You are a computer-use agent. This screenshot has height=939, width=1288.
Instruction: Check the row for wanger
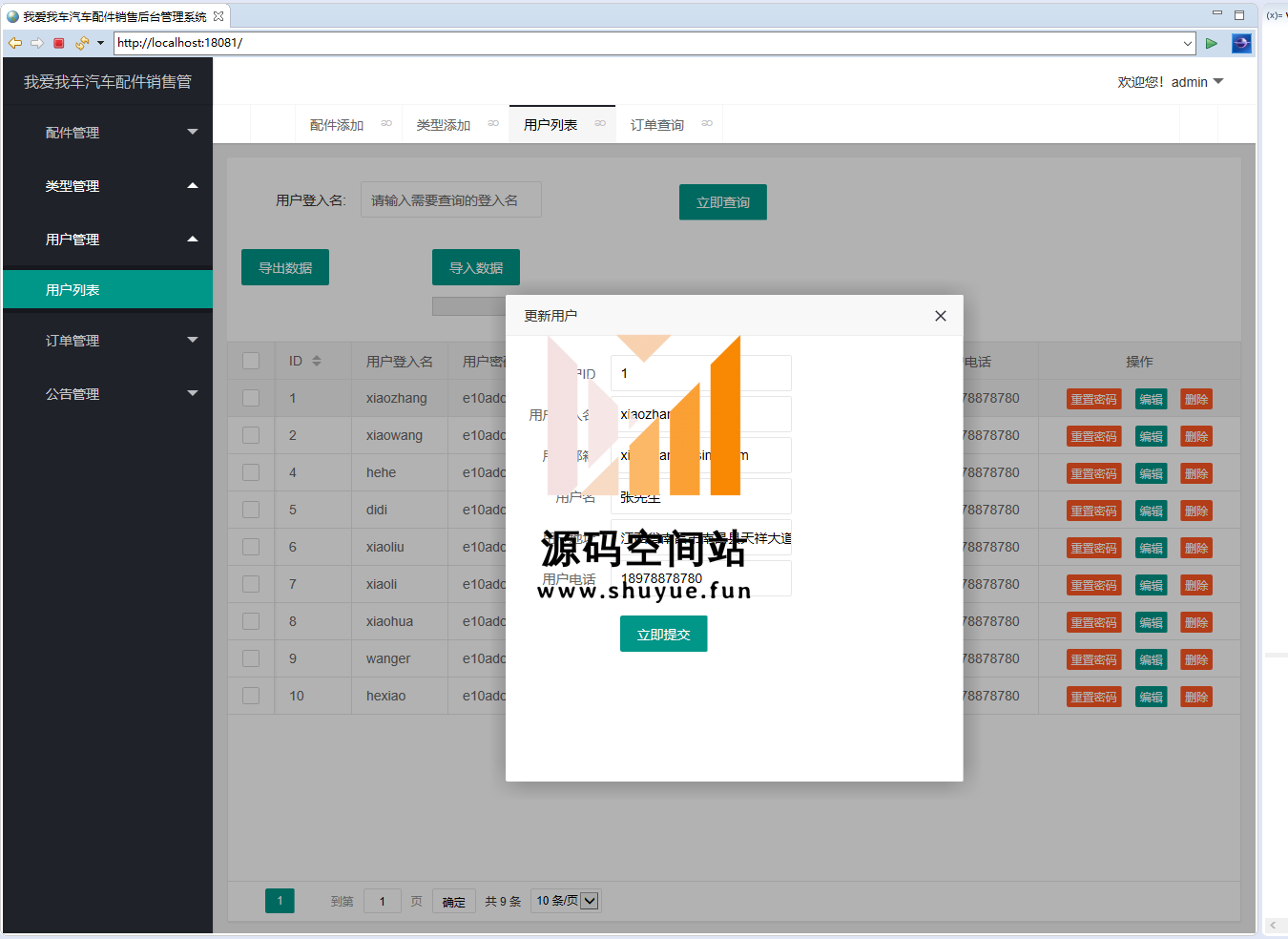pyautogui.click(x=251, y=658)
